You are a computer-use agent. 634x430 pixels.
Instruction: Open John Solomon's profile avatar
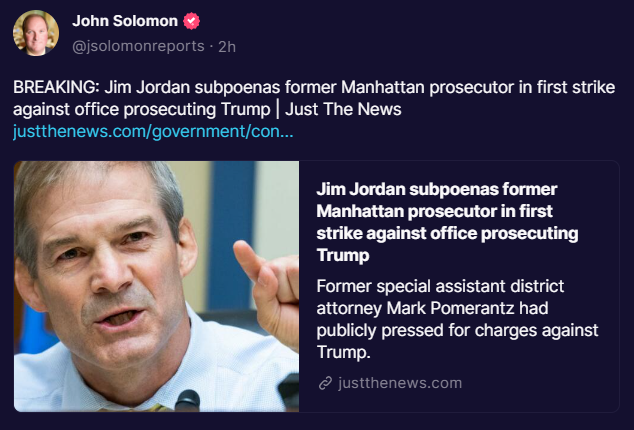click(x=36, y=33)
